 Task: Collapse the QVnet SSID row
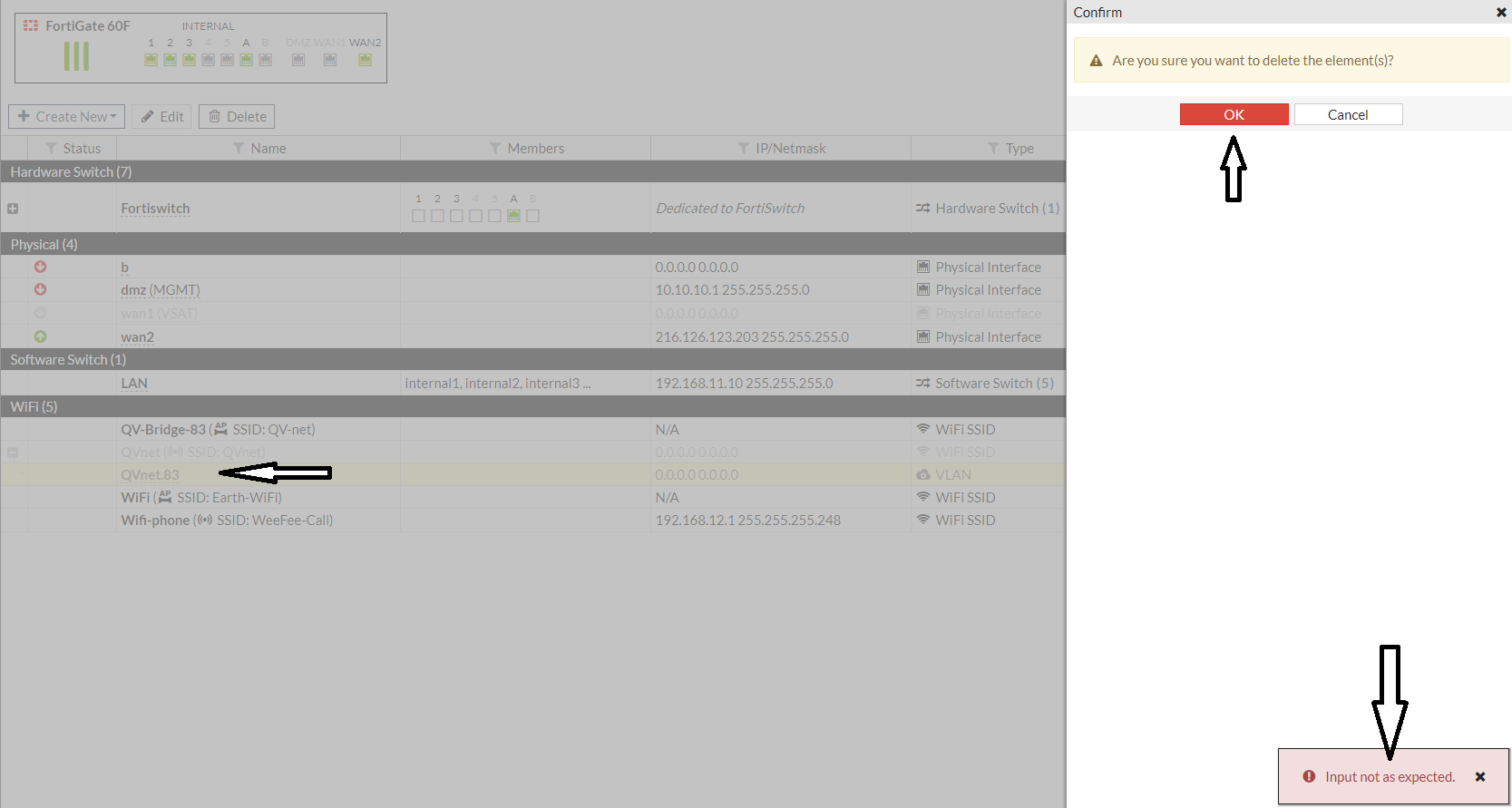click(13, 452)
